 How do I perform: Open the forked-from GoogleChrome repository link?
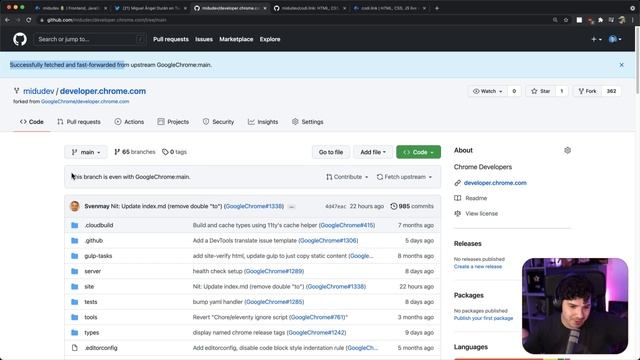coord(85,101)
